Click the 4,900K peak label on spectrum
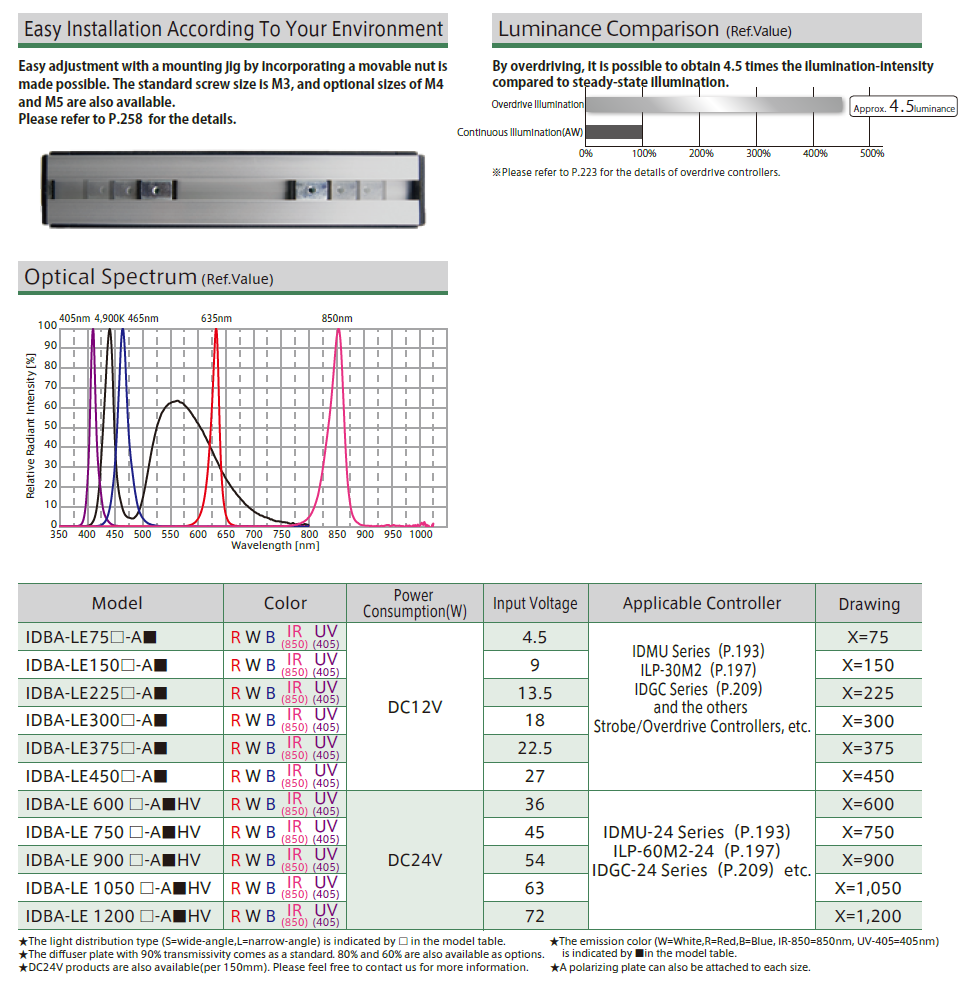The height and width of the screenshot is (984, 966). pyautogui.click(x=109, y=318)
